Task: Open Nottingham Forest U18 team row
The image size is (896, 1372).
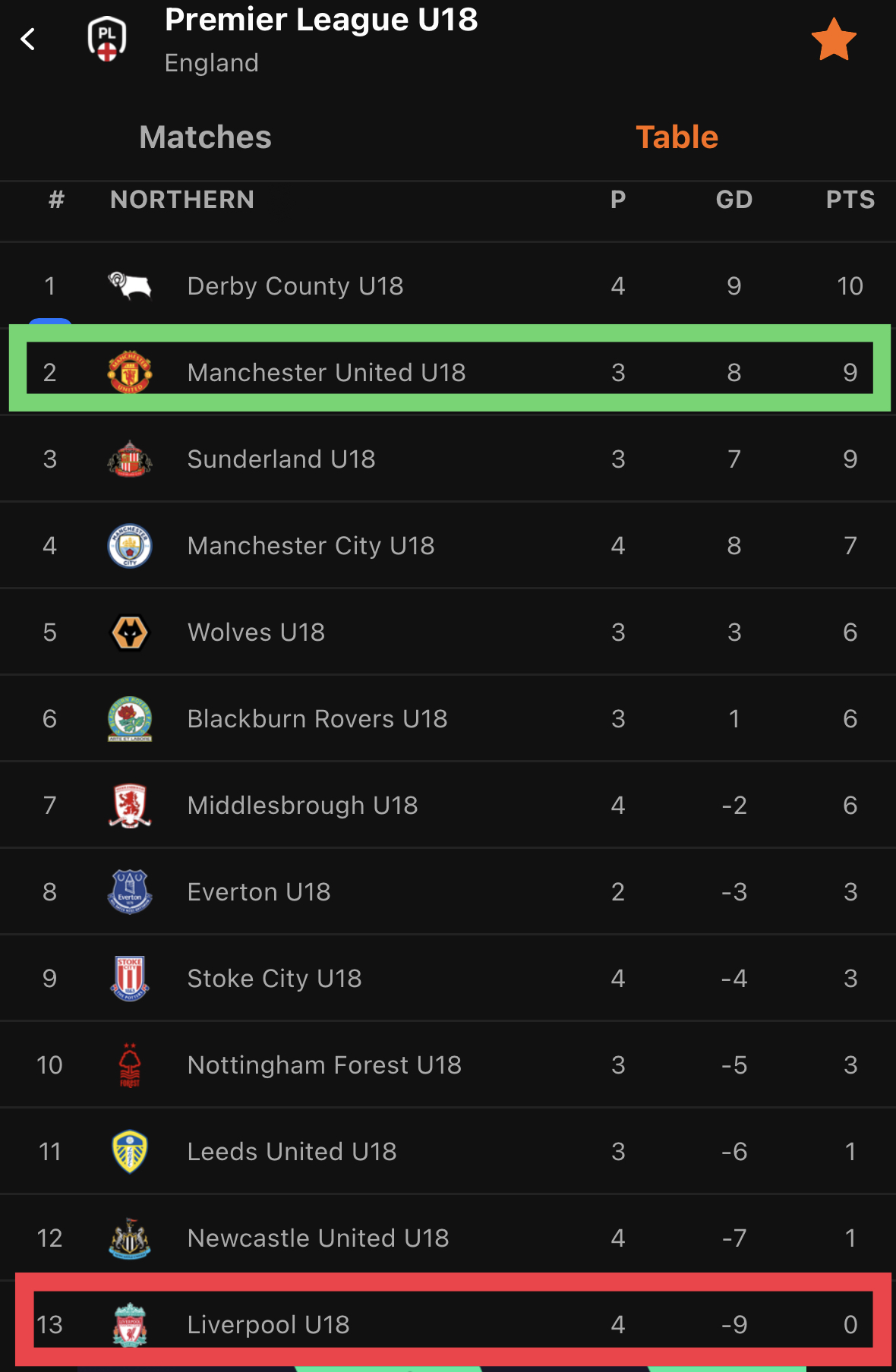Action: click(x=448, y=1064)
